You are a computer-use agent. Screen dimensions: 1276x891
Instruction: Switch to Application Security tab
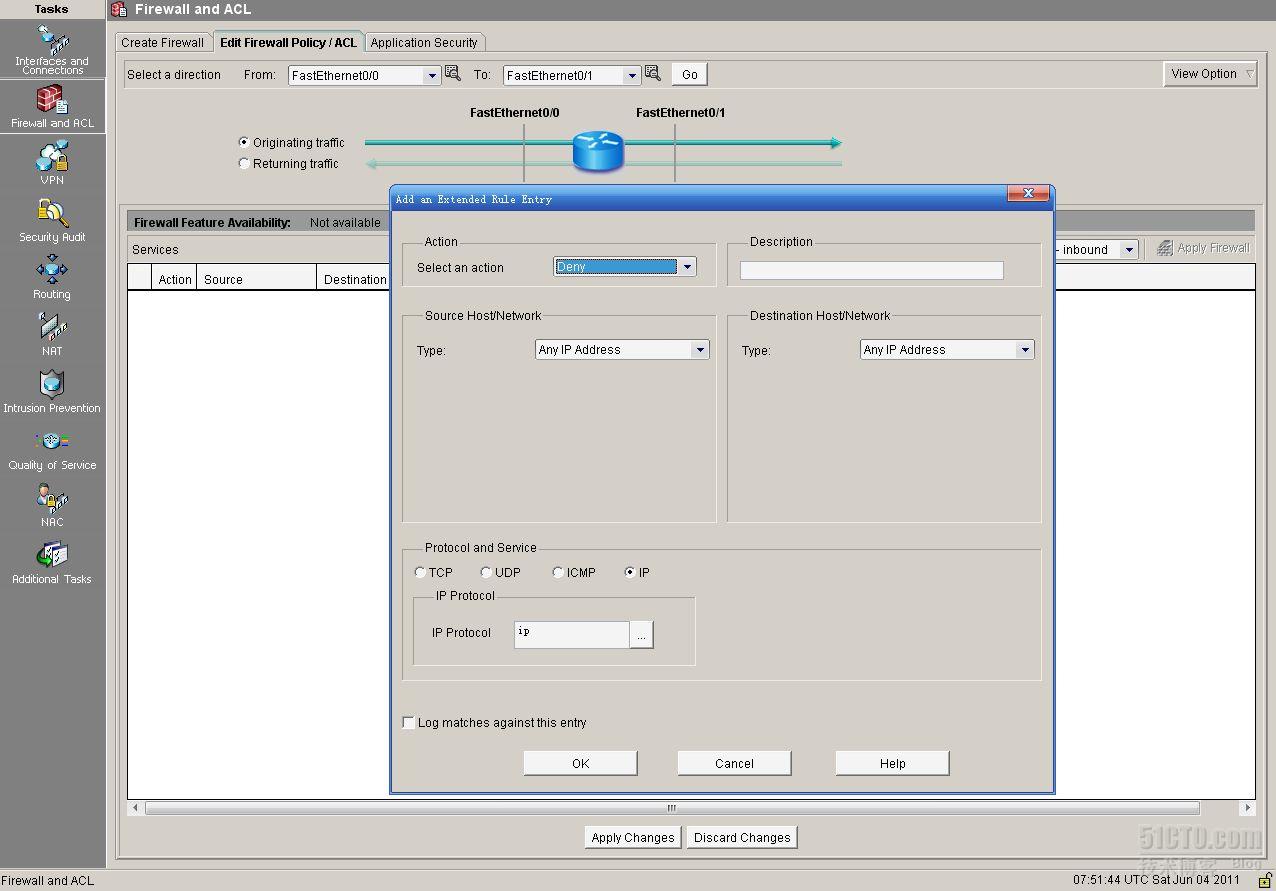pos(424,42)
